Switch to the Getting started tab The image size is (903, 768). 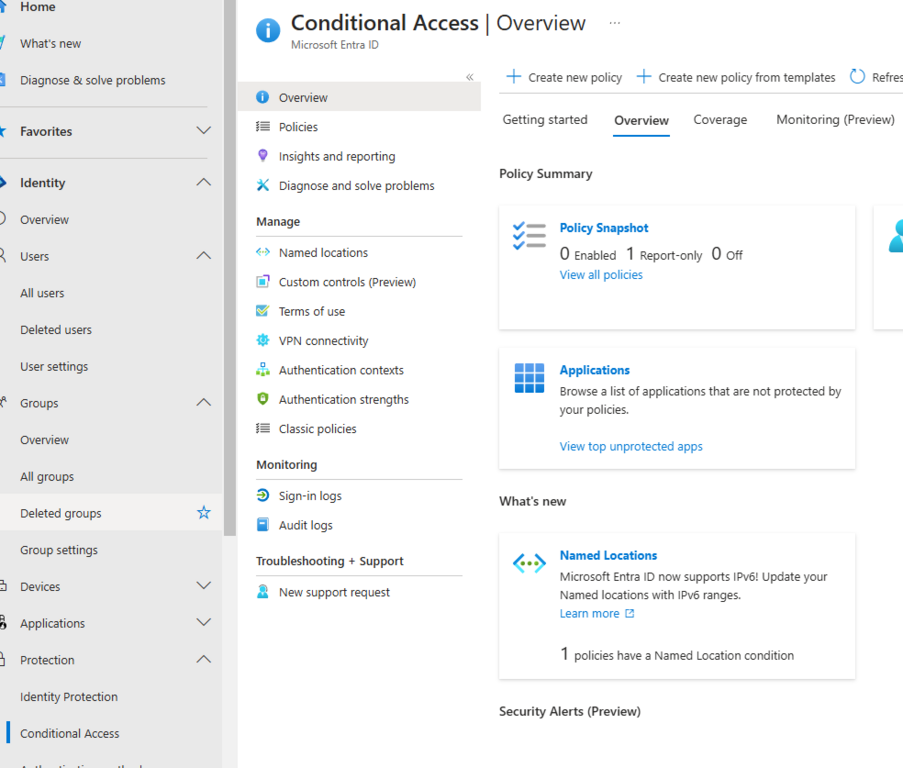pos(545,120)
